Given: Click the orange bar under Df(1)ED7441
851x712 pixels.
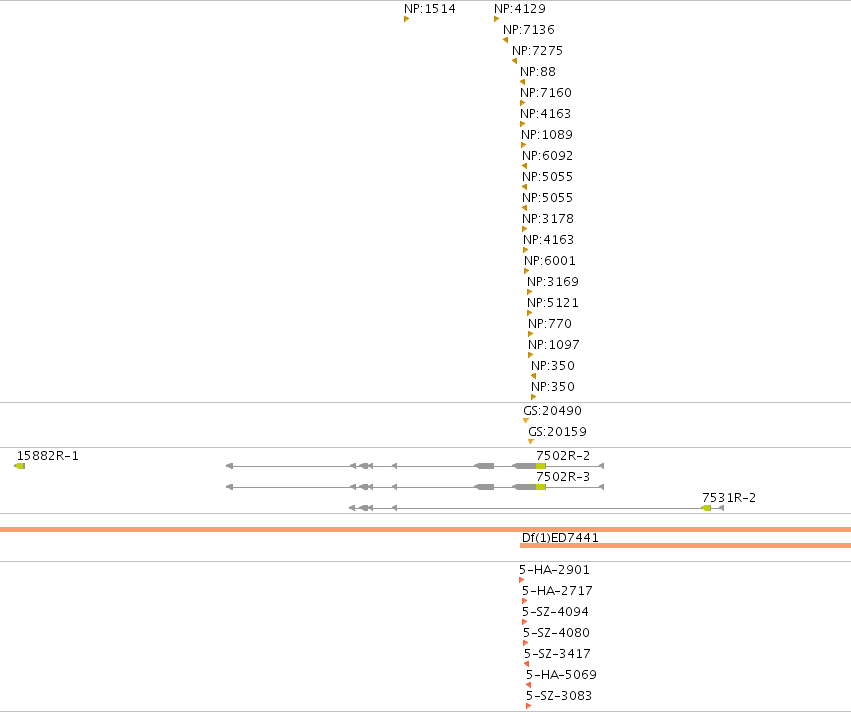Looking at the screenshot, I should (685, 546).
